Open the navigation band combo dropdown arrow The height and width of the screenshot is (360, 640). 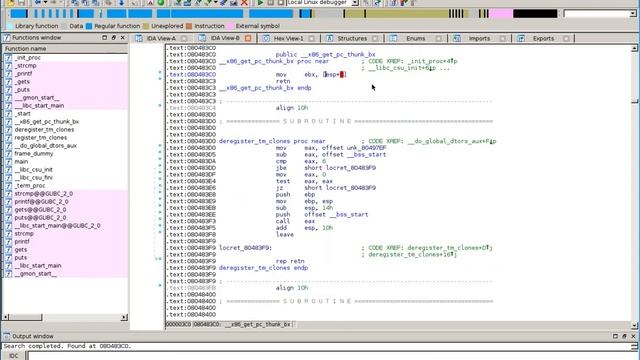(633, 14)
